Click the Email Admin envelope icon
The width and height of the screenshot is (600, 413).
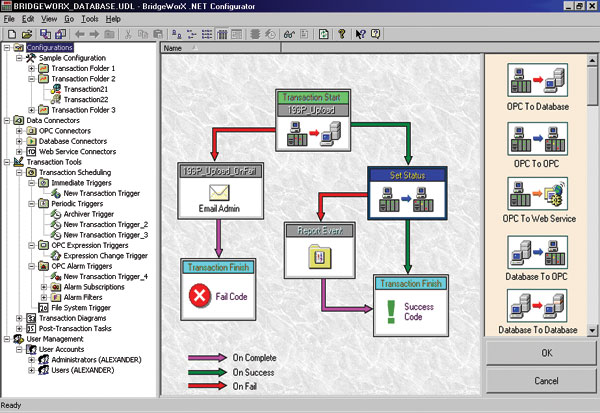(219, 193)
